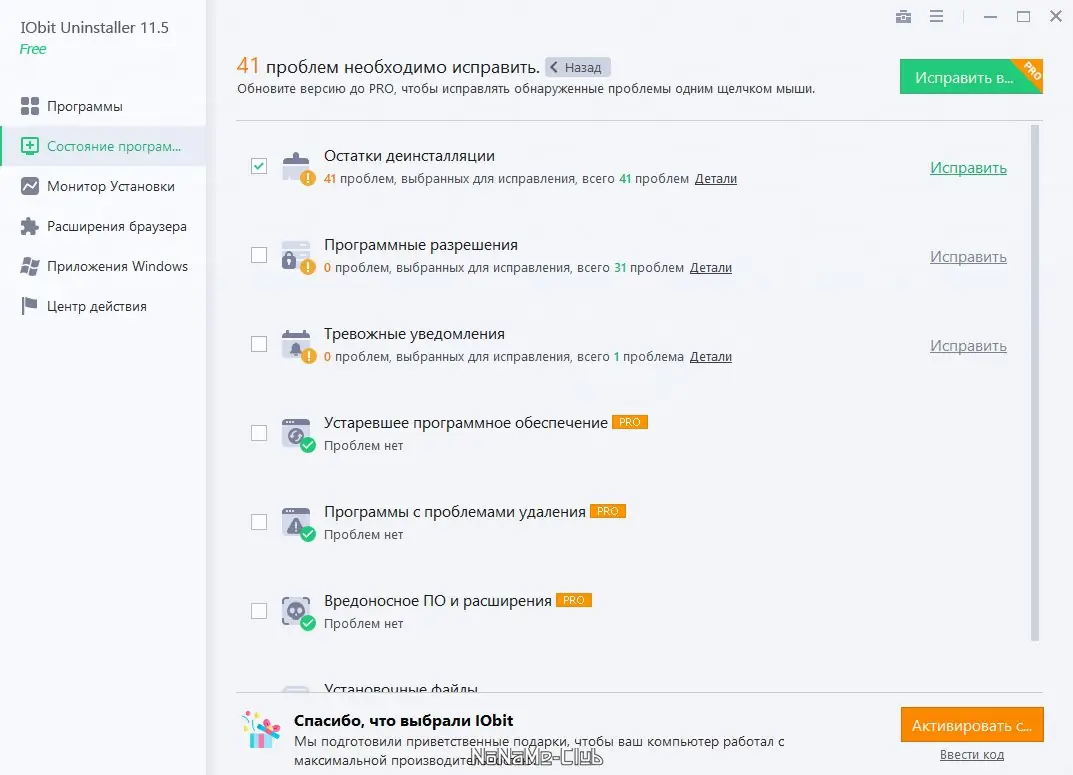The width and height of the screenshot is (1073, 775).
Task: Click Исправить link for Тревожные уведомления
Action: (x=968, y=345)
